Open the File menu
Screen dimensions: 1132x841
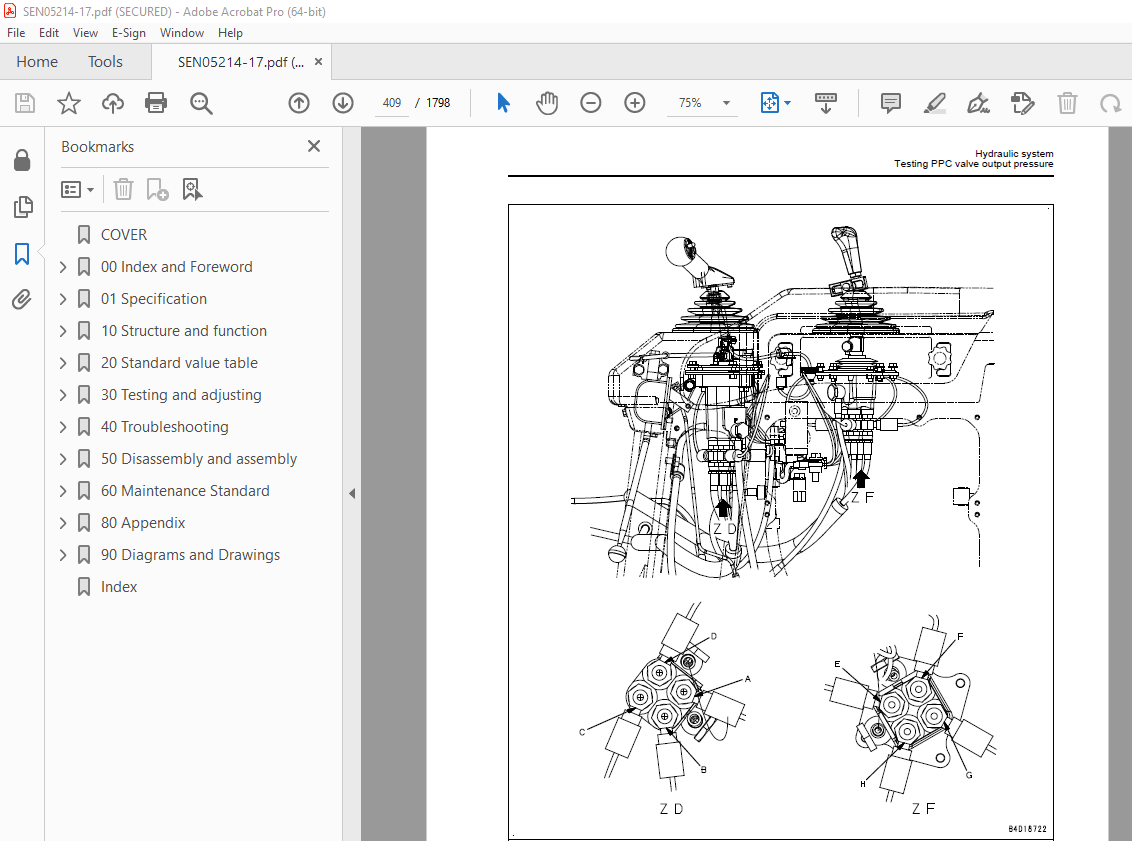[16, 32]
